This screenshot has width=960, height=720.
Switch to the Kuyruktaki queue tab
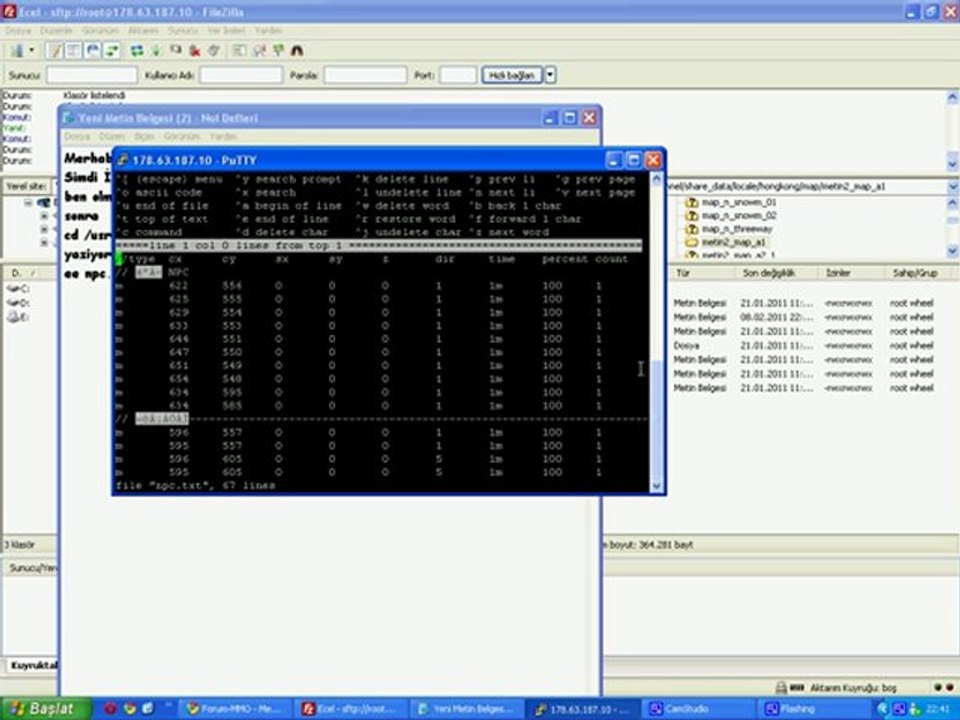(33, 665)
